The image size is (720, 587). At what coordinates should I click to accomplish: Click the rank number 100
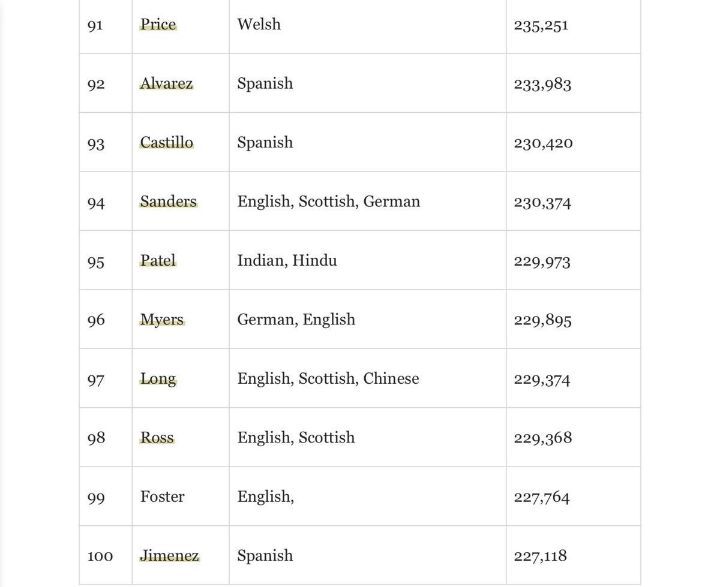tap(100, 556)
